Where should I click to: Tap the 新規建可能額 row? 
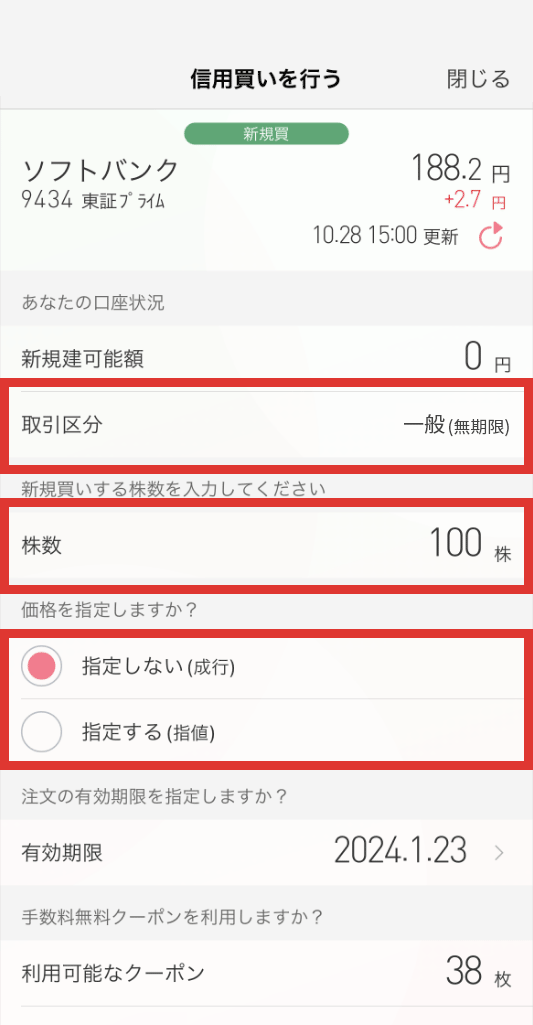266,358
